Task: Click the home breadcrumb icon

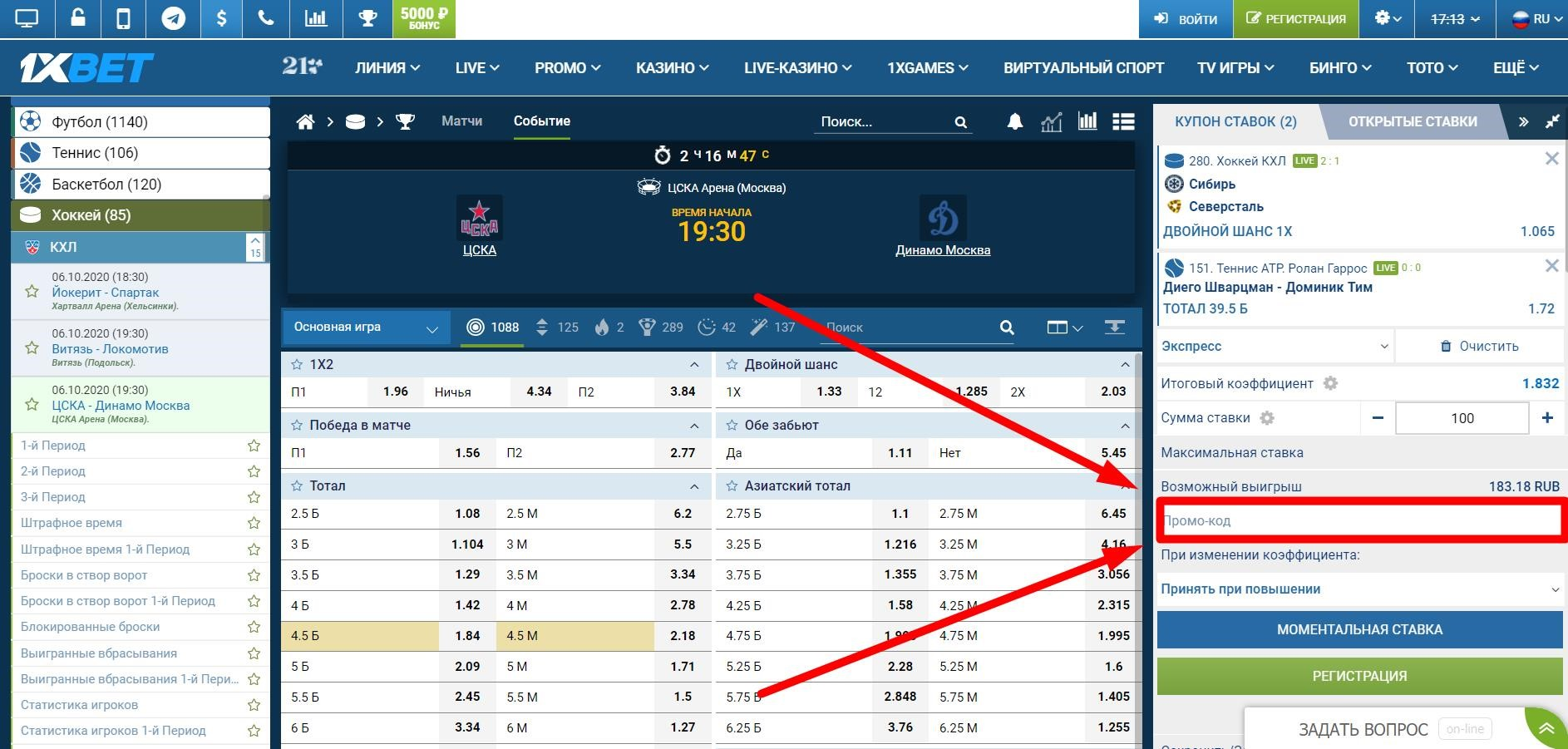Action: pos(305,122)
